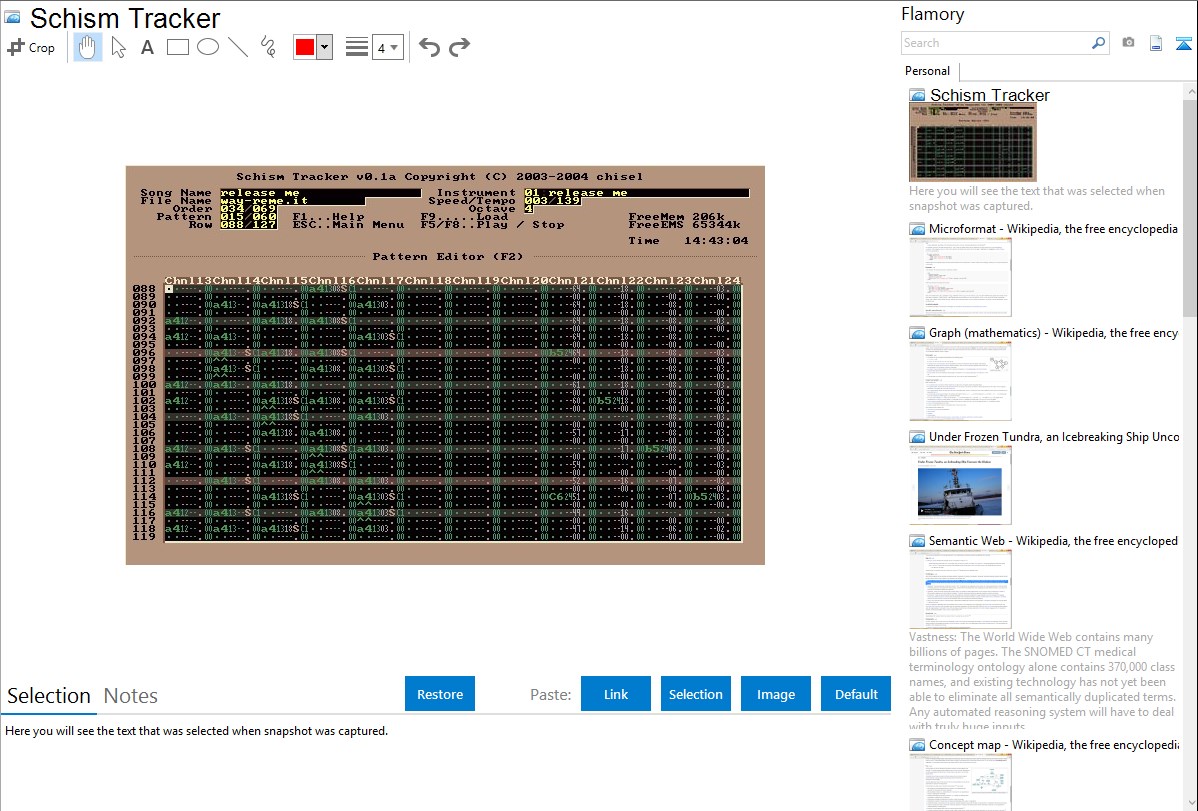This screenshot has width=1198, height=811.
Task: Click the main Schism Tracker screenshot image
Action: [445, 365]
